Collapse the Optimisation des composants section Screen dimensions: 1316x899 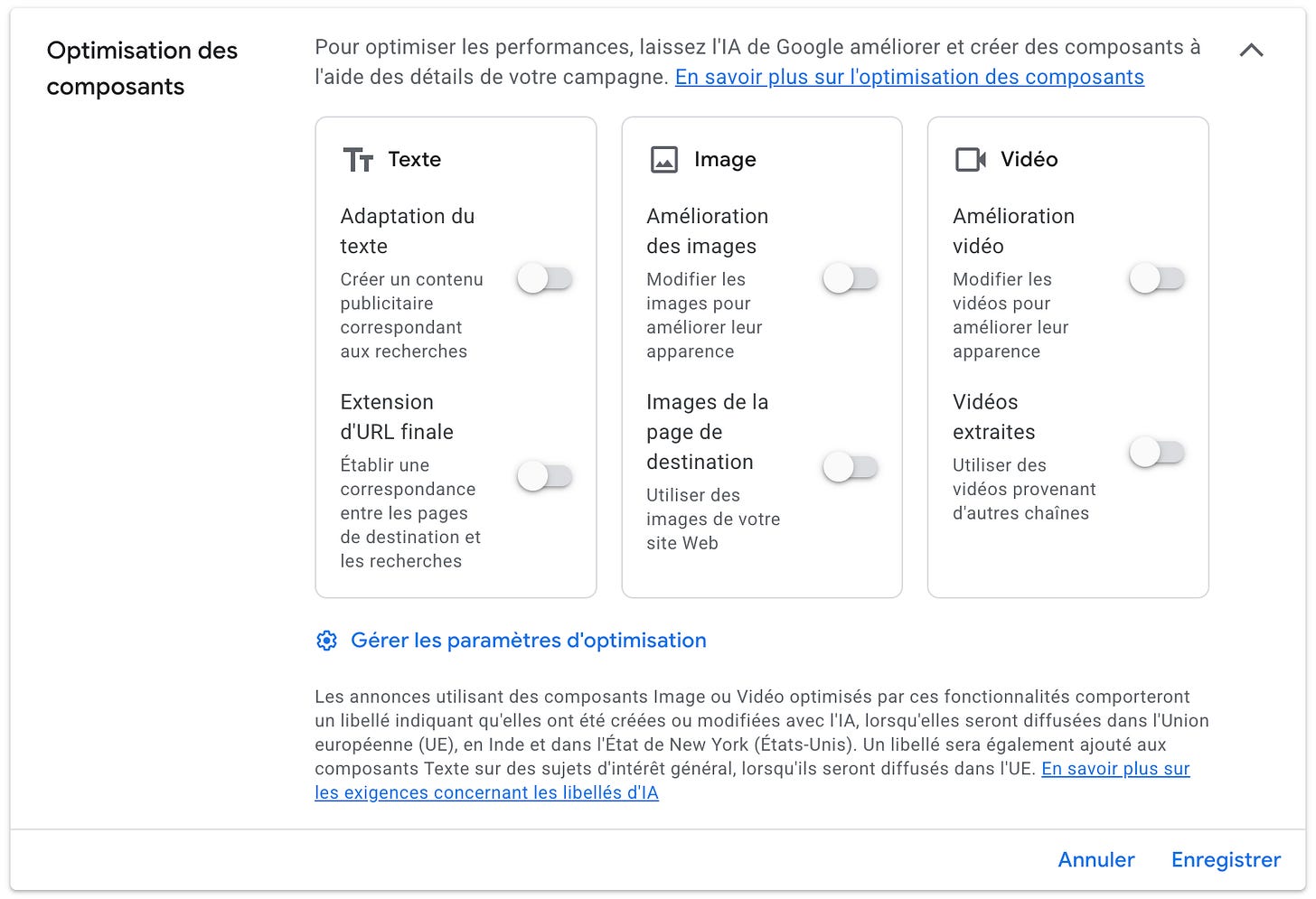1252,51
